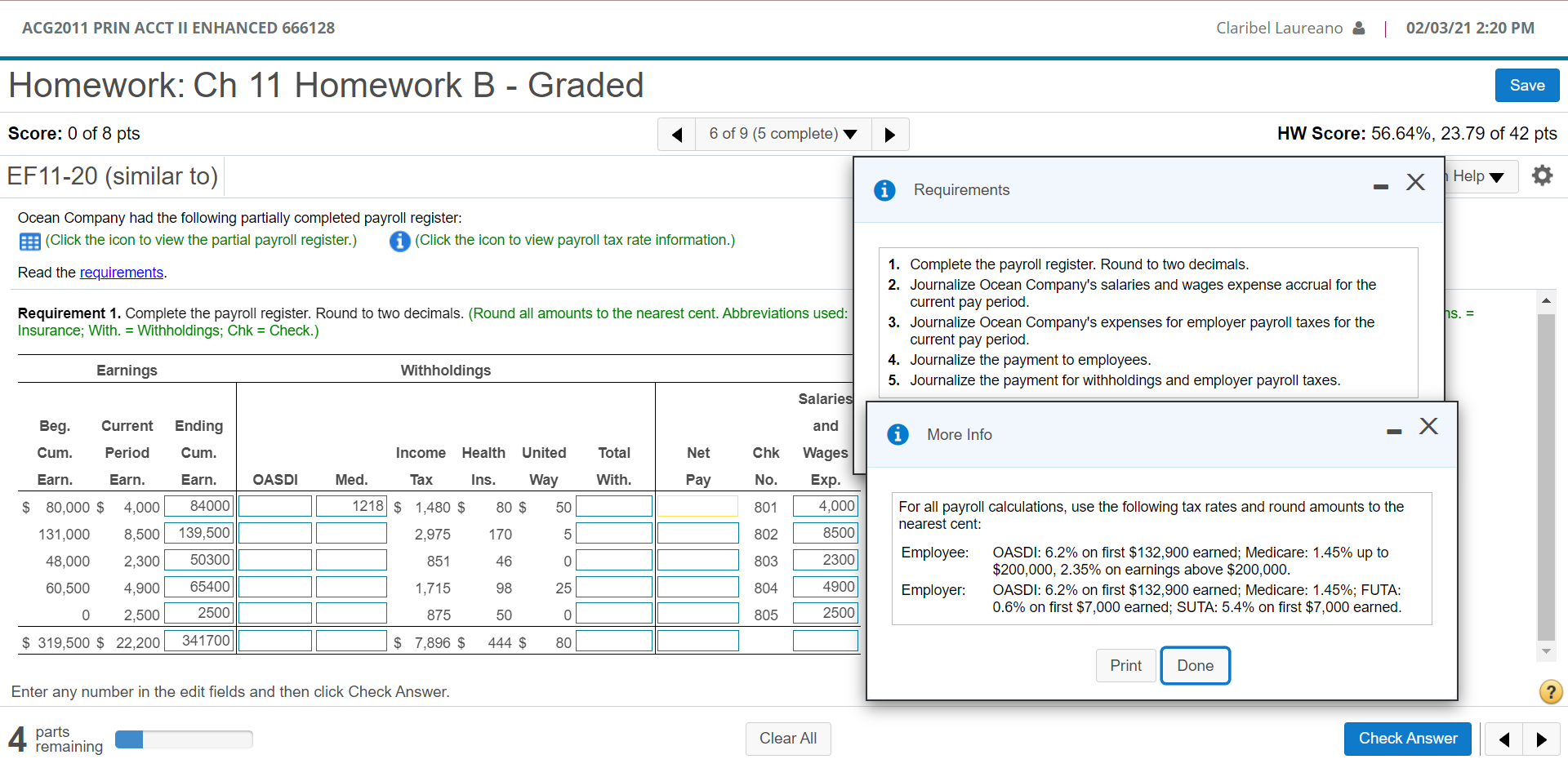
Task: Open the payroll tax rate info icon
Action: coord(399,242)
